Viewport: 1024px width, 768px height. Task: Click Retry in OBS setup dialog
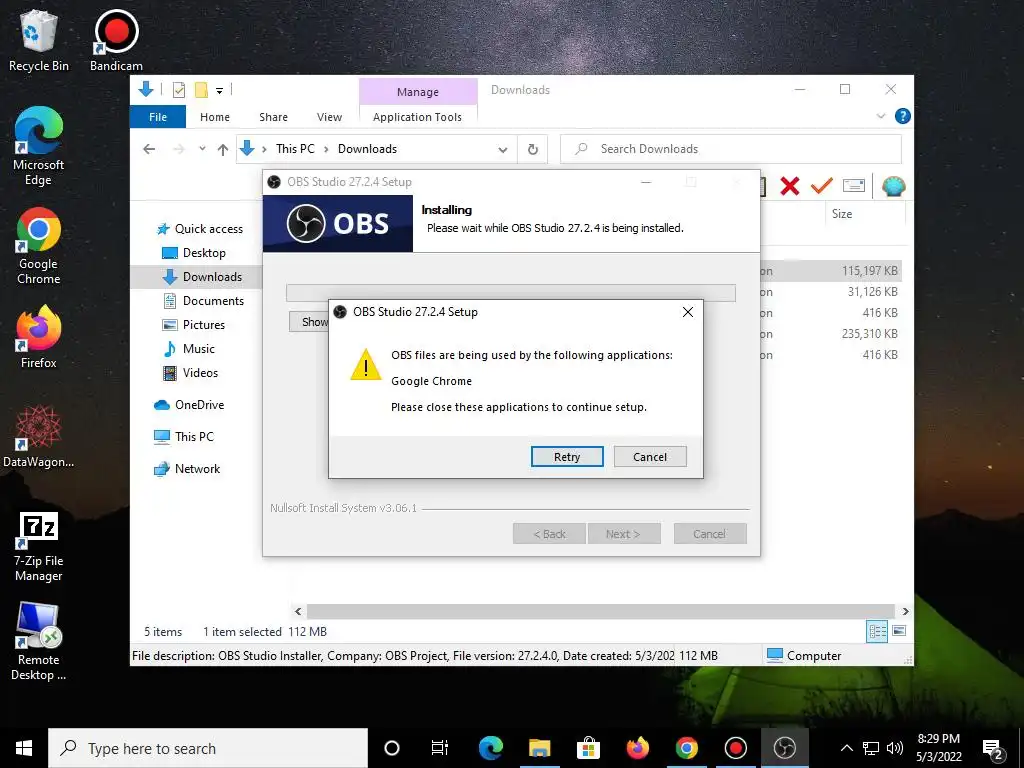click(x=567, y=456)
